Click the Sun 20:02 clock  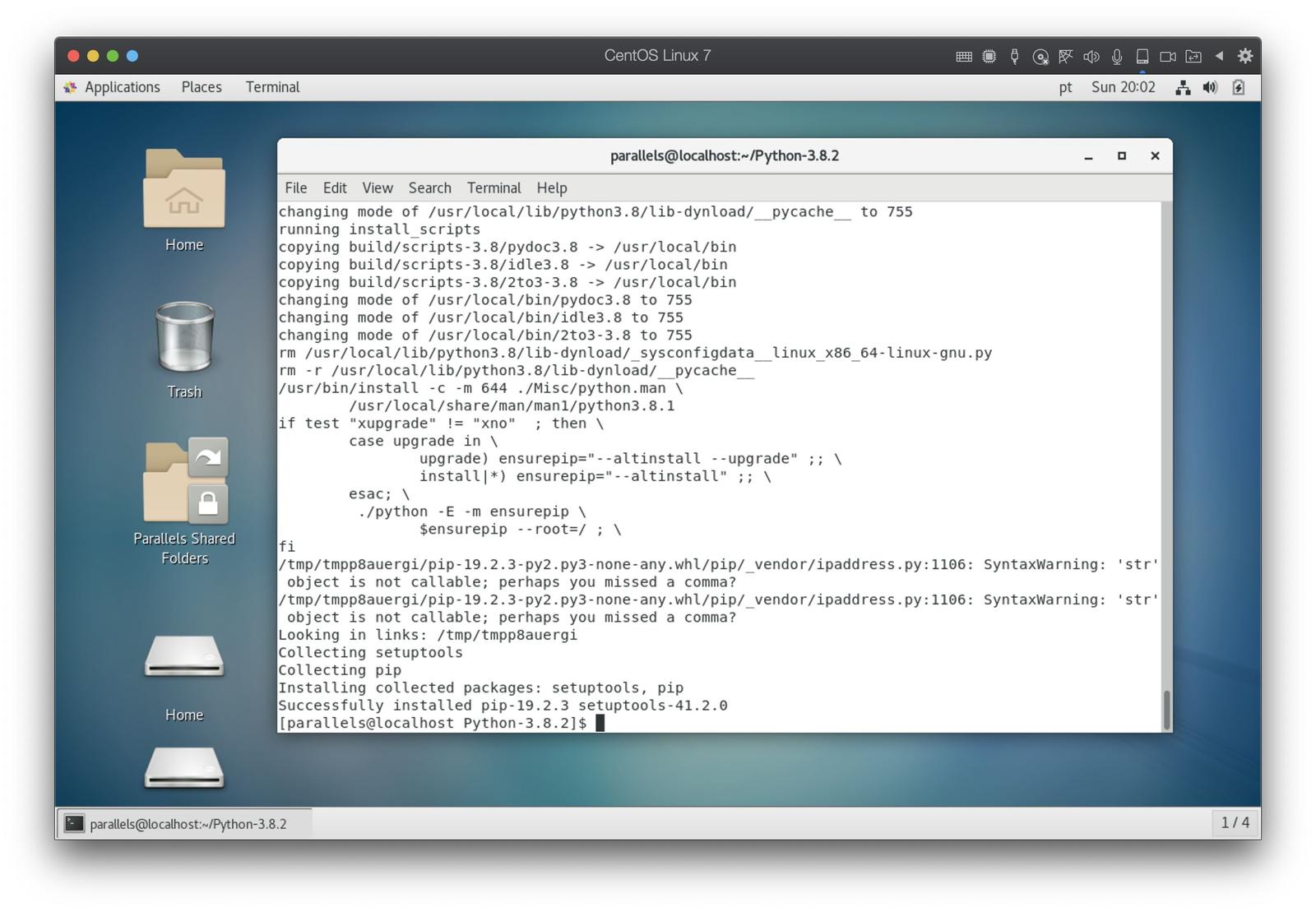tap(1123, 87)
